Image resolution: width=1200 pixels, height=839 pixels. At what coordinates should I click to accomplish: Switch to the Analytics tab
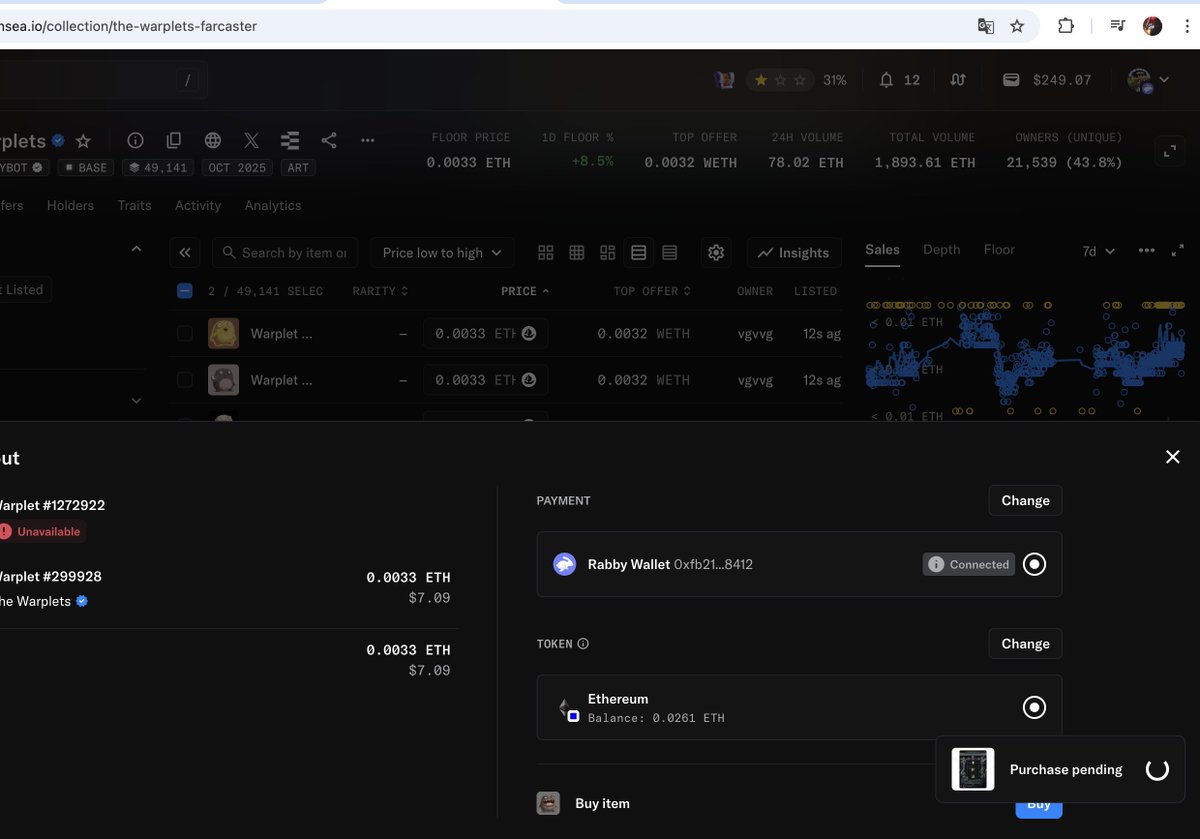coord(273,205)
